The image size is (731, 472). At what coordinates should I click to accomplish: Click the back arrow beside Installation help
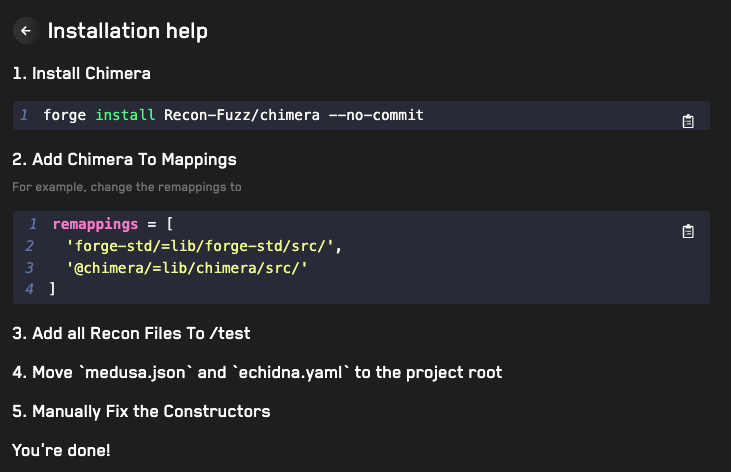(26, 31)
